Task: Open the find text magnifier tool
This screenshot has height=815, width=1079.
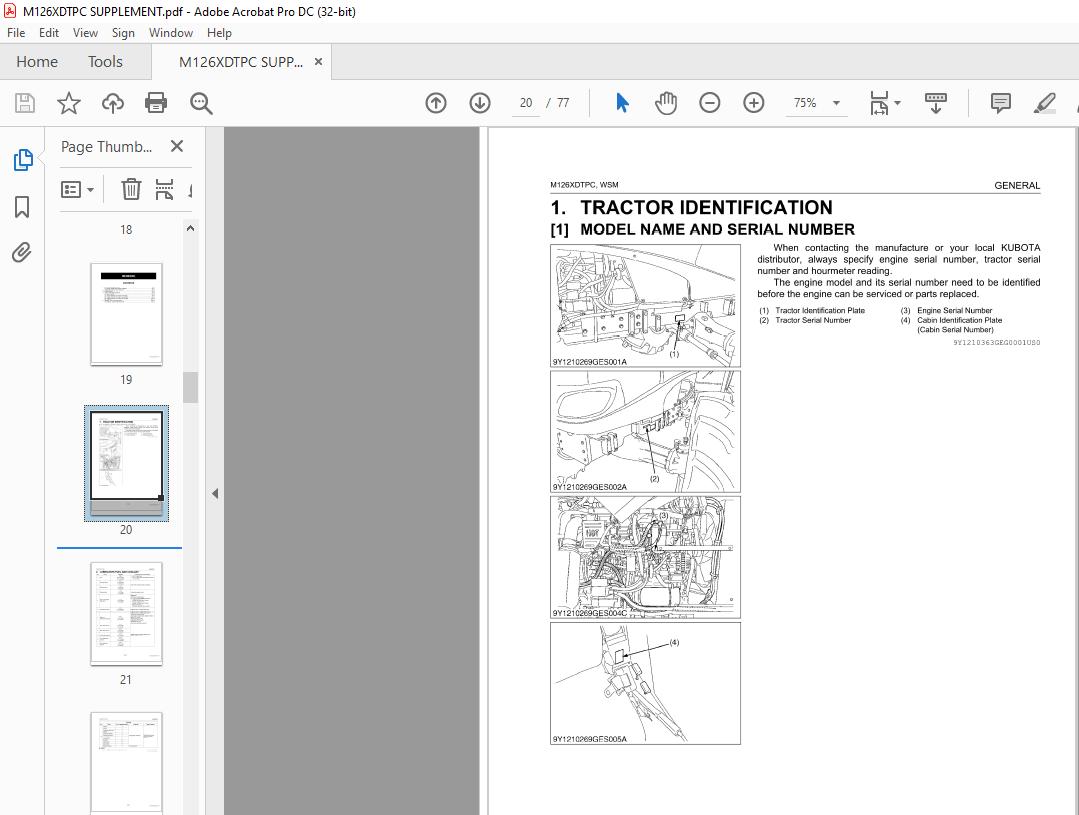Action: [x=201, y=103]
